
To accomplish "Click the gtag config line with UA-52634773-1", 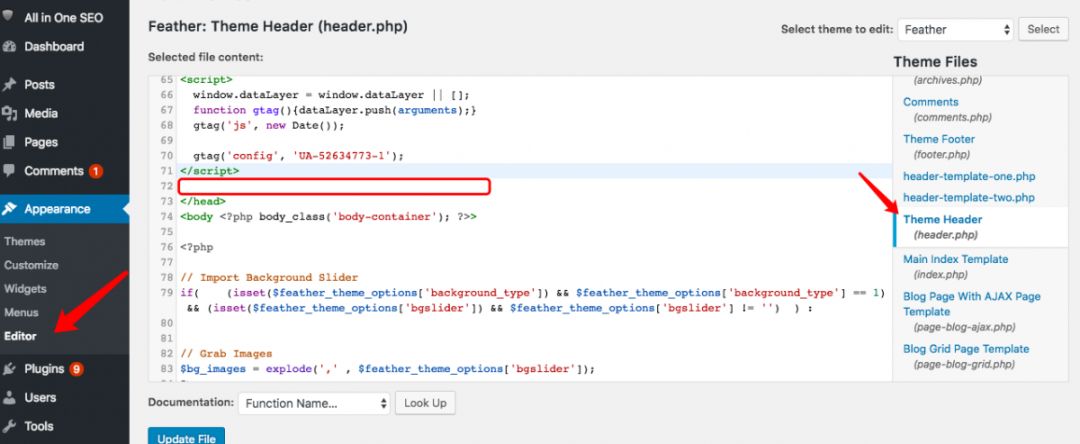I will (x=298, y=156).
